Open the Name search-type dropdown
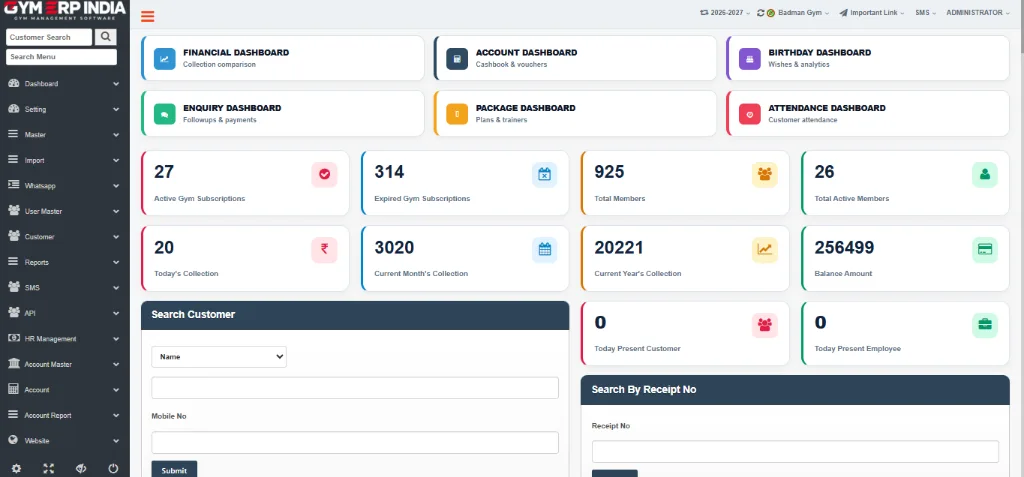Image resolution: width=1024 pixels, height=477 pixels. tap(219, 357)
